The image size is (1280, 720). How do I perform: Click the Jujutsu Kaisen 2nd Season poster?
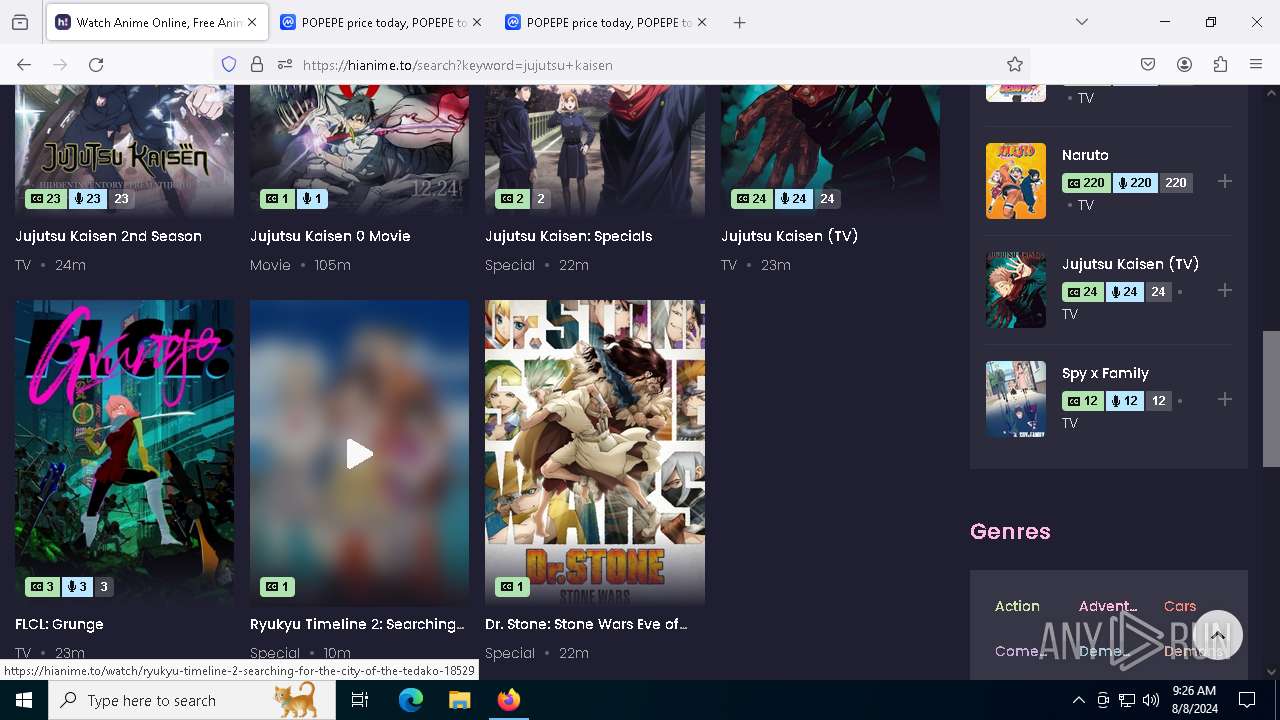coord(124,150)
